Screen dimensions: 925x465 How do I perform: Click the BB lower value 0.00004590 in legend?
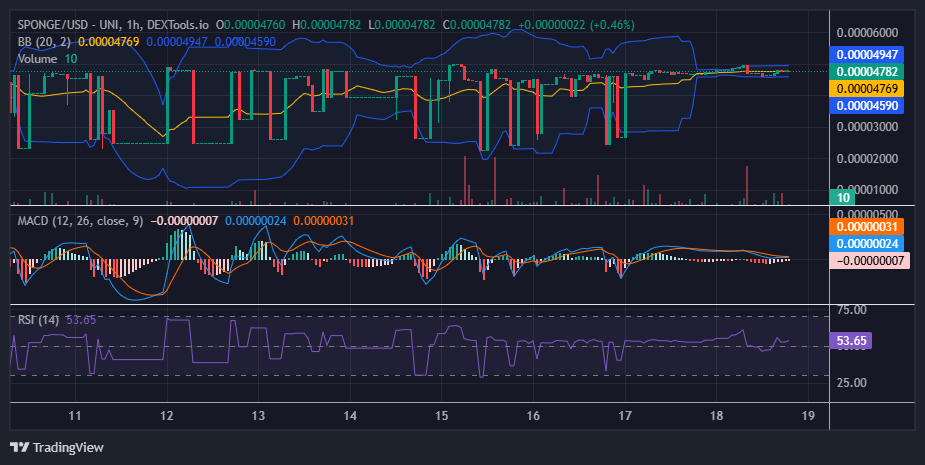245,42
